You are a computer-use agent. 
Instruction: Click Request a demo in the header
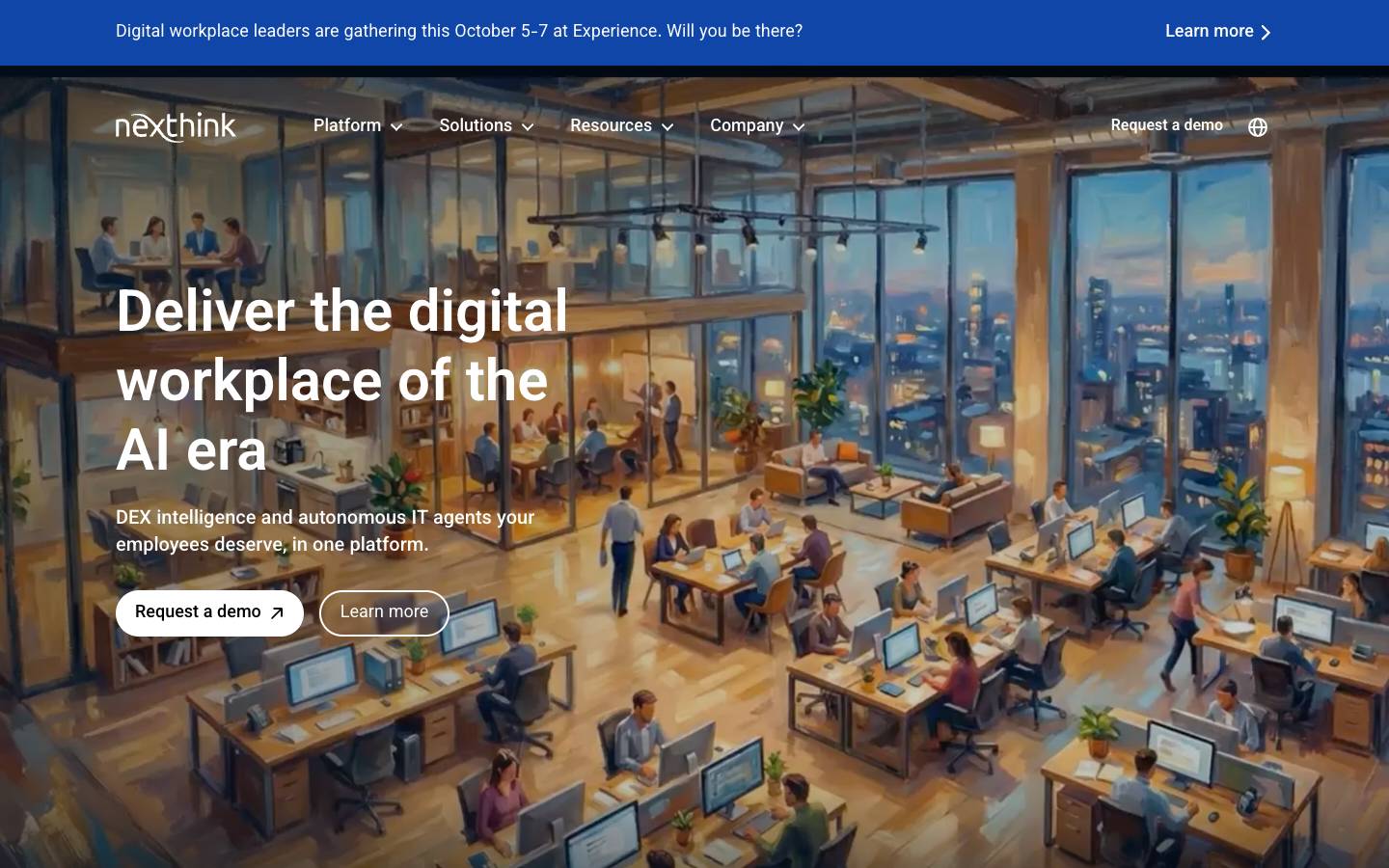click(x=1166, y=125)
